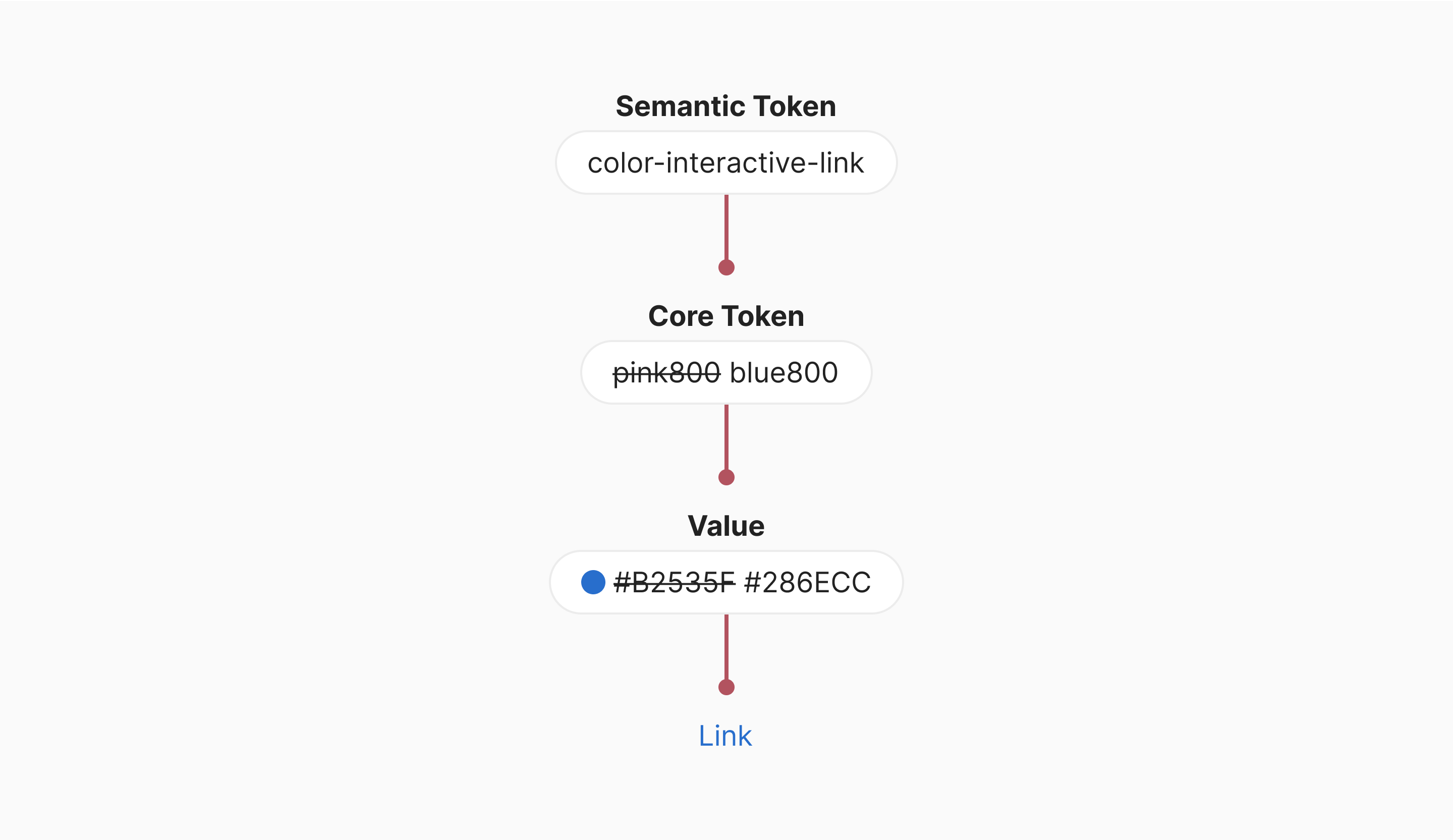The height and width of the screenshot is (840, 1453).
Task: Click the red dot above Core Token heading
Action: (726, 267)
